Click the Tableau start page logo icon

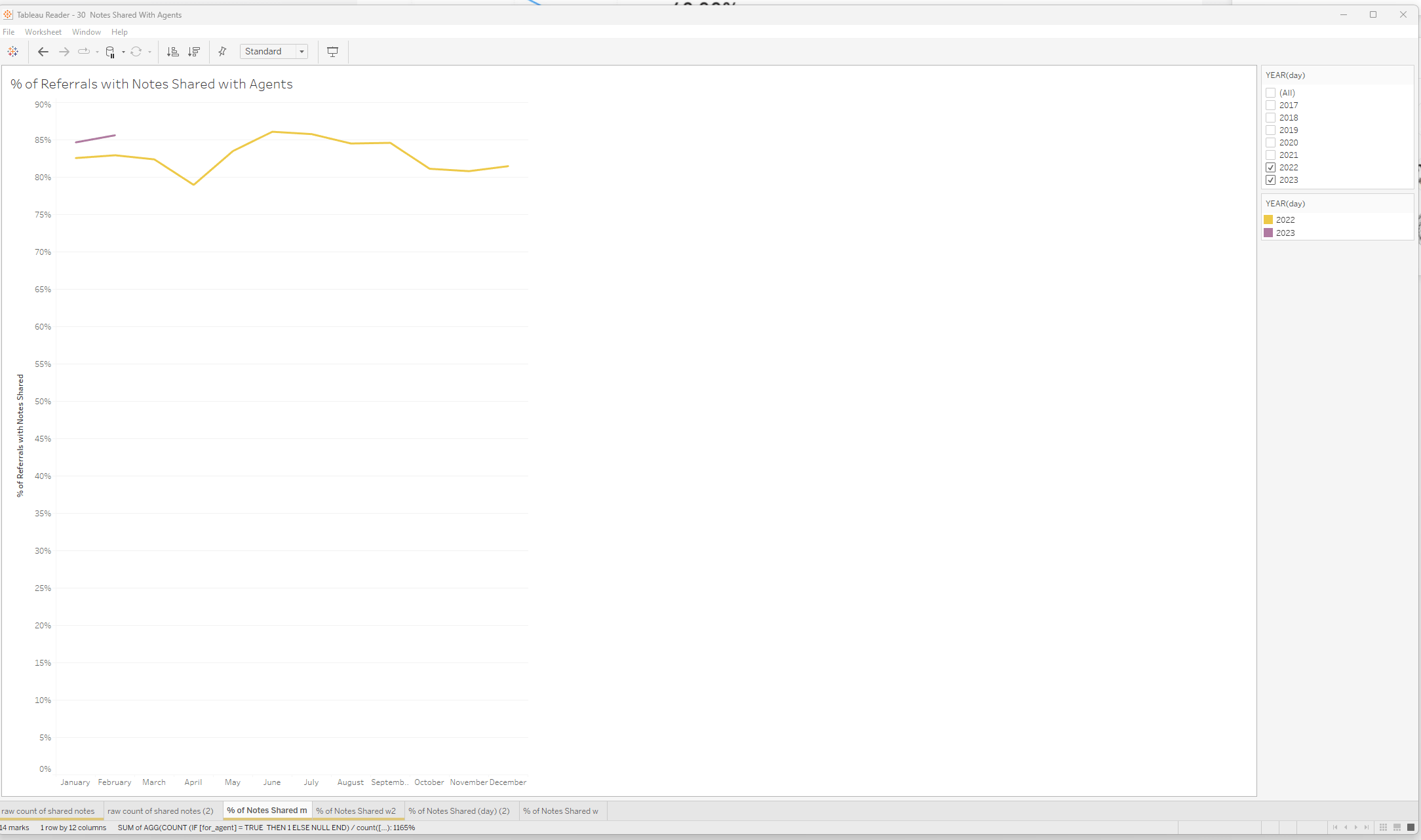click(x=13, y=52)
